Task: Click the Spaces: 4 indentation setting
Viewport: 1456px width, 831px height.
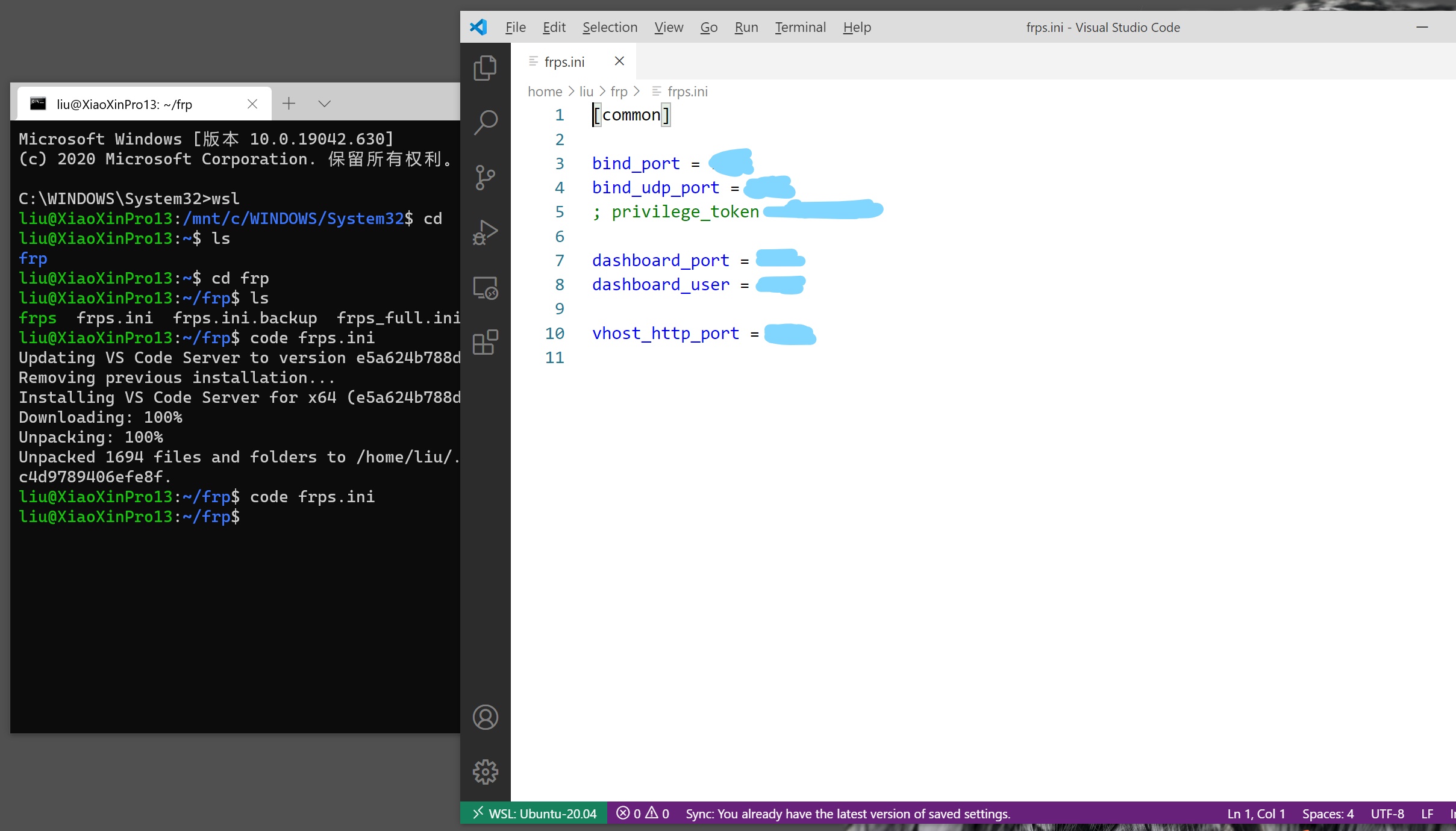Action: click(1328, 814)
